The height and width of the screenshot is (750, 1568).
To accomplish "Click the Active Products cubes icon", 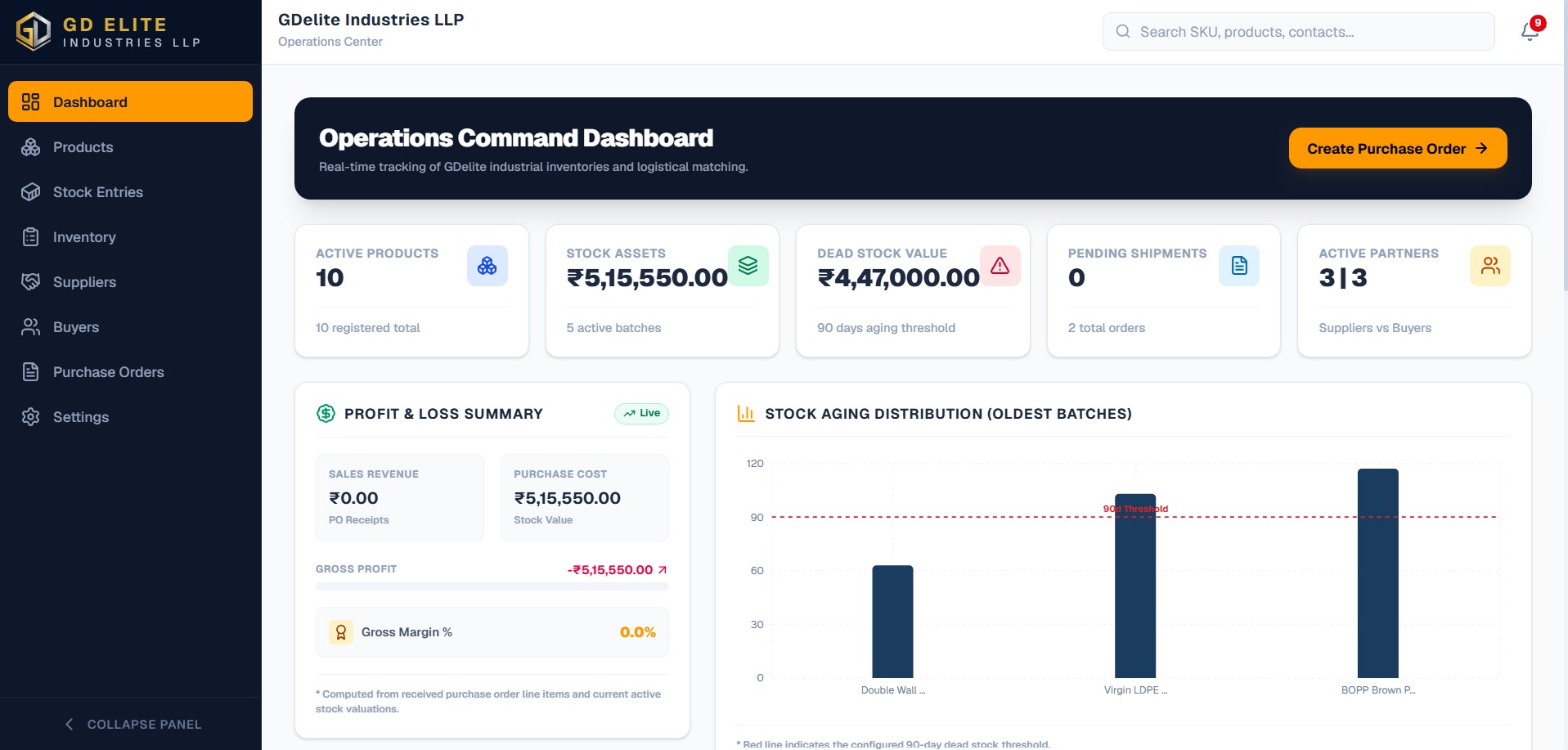I will 487,266.
